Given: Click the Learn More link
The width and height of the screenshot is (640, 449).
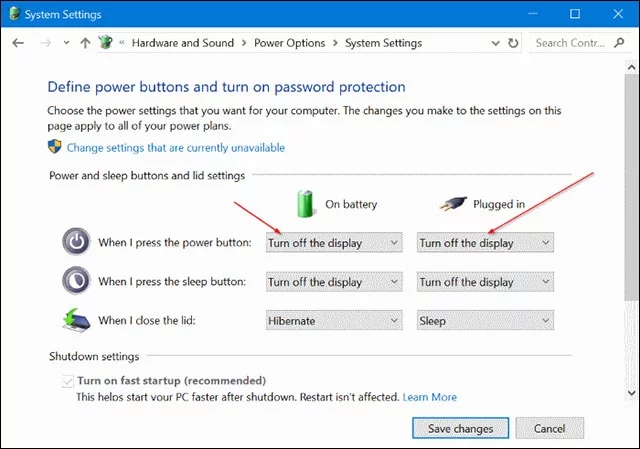Looking at the screenshot, I should 430,397.
